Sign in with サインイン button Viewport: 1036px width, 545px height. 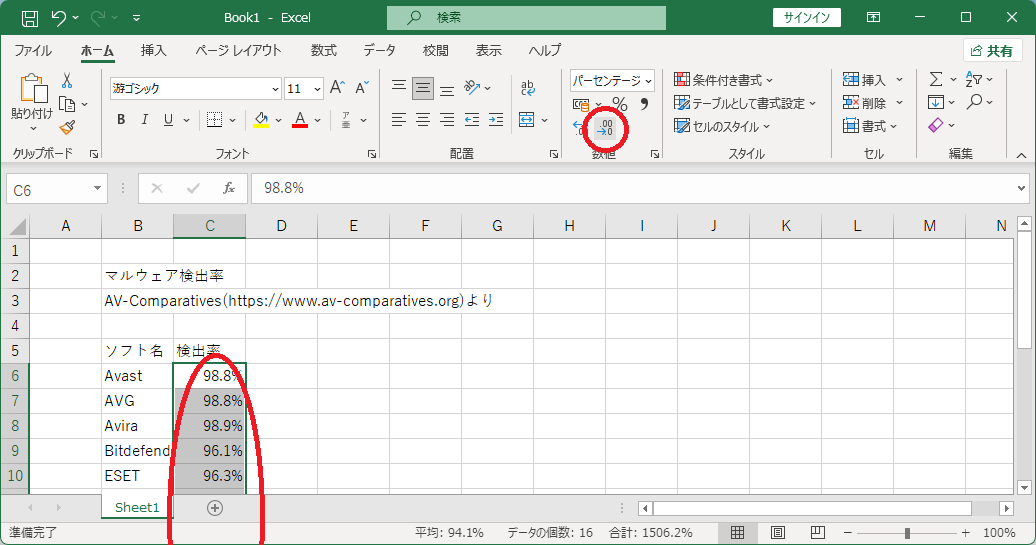tap(807, 18)
